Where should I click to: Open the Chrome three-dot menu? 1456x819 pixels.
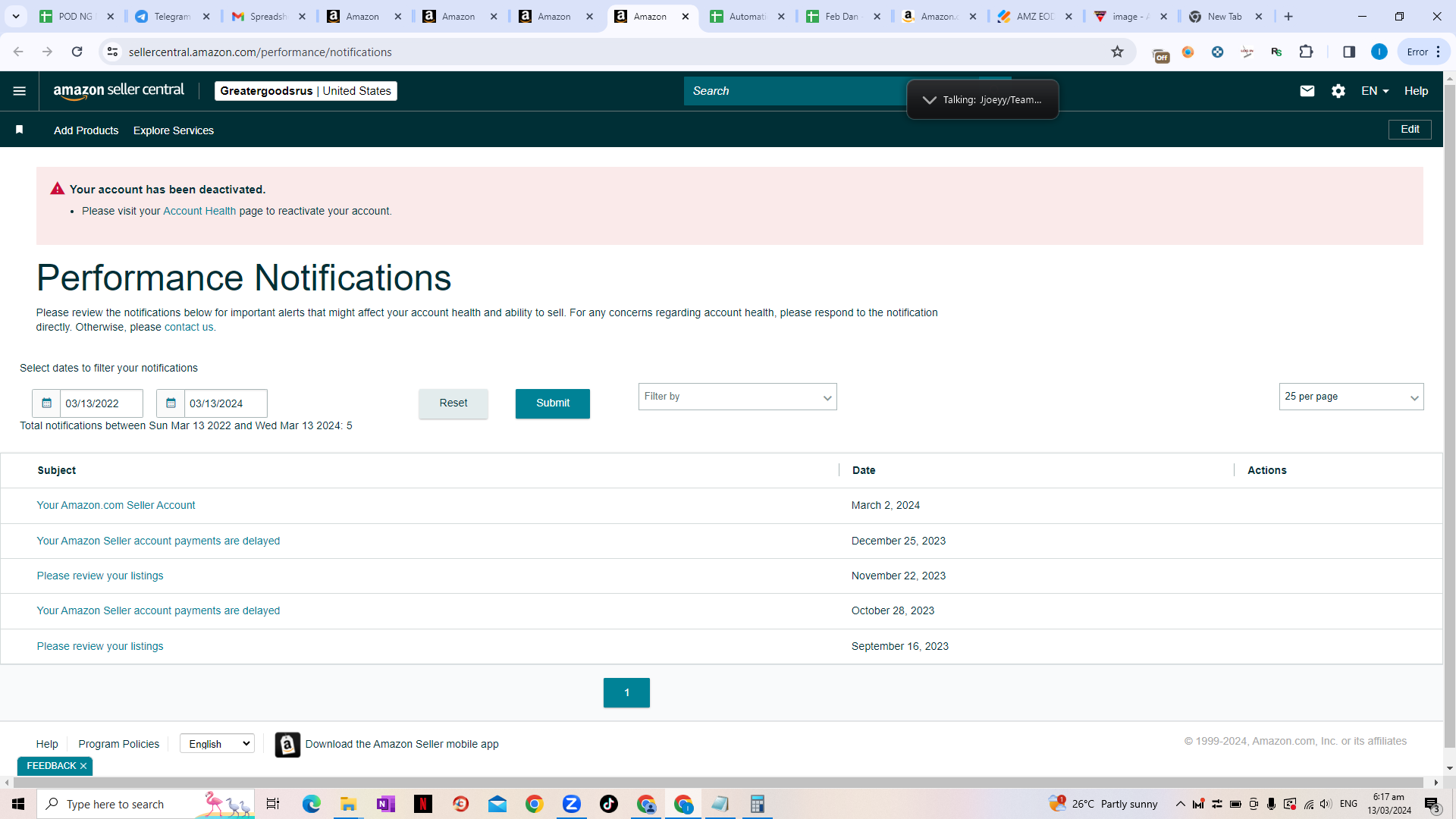[1439, 52]
